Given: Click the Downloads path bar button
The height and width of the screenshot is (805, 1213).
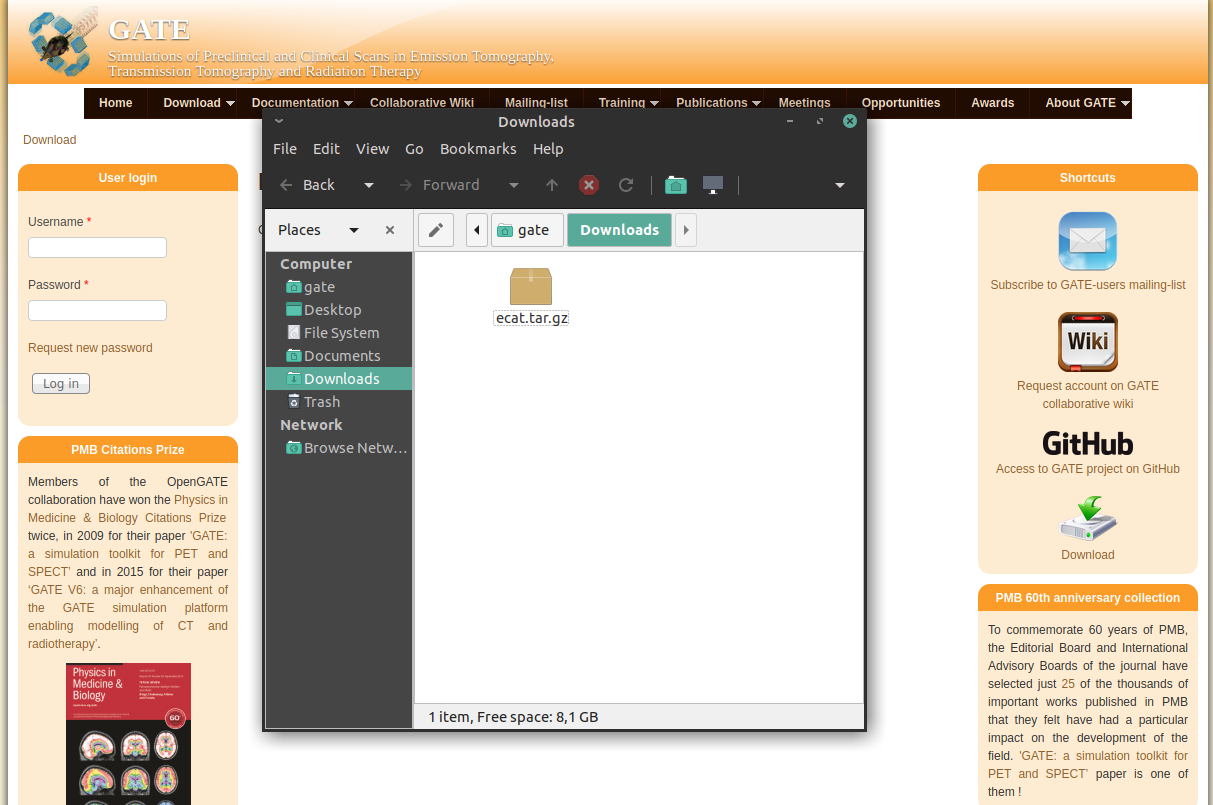Looking at the screenshot, I should pyautogui.click(x=619, y=230).
